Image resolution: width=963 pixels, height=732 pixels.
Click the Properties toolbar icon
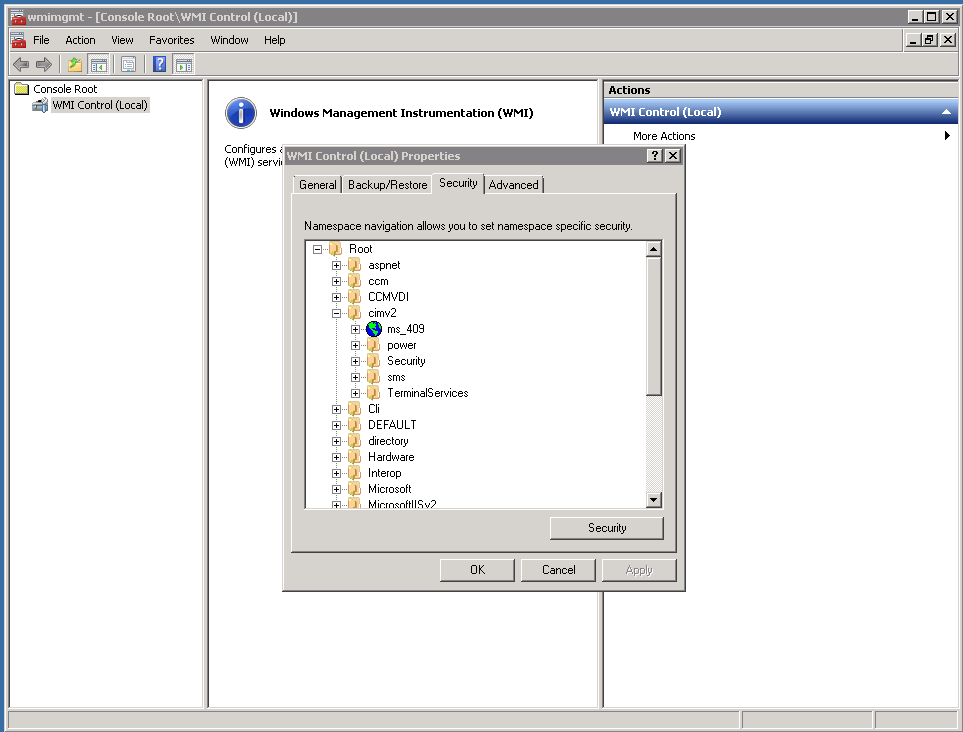pos(128,64)
